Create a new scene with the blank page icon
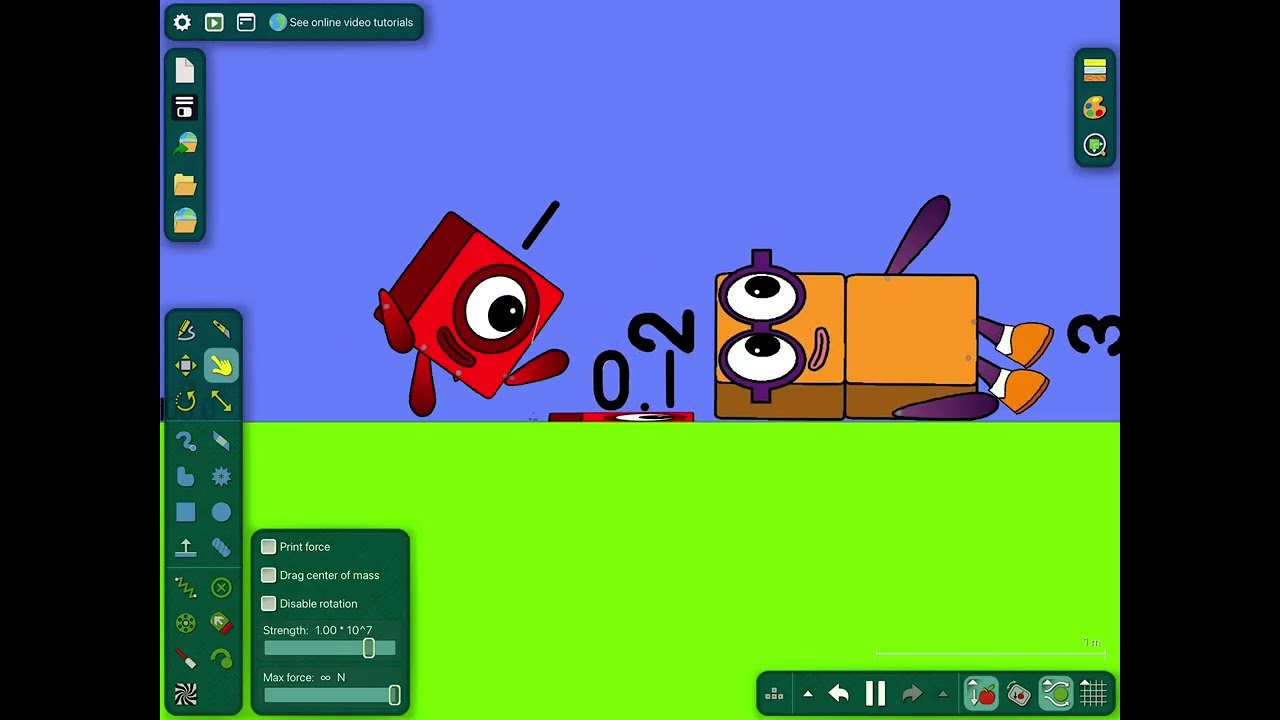 pos(185,70)
